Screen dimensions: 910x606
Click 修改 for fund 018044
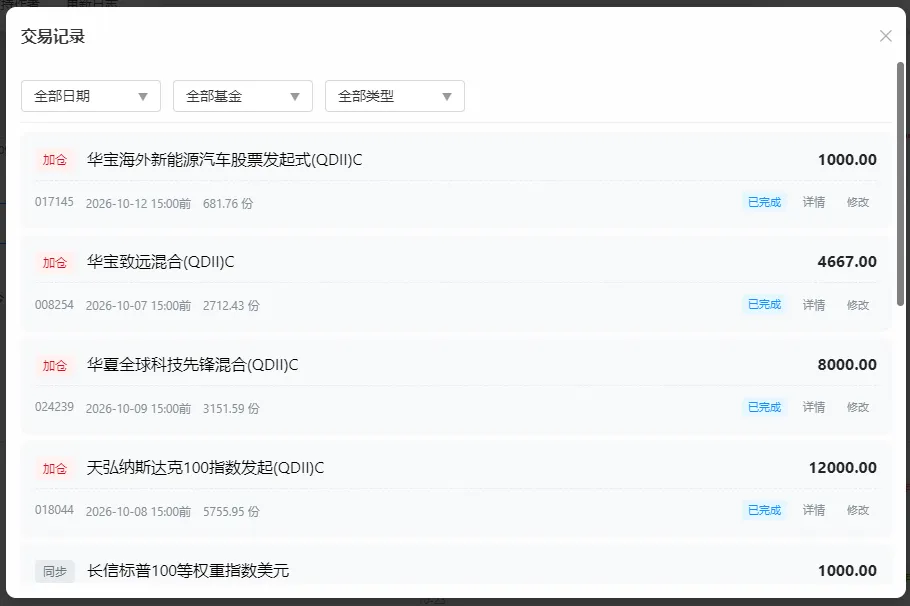[x=858, y=510]
